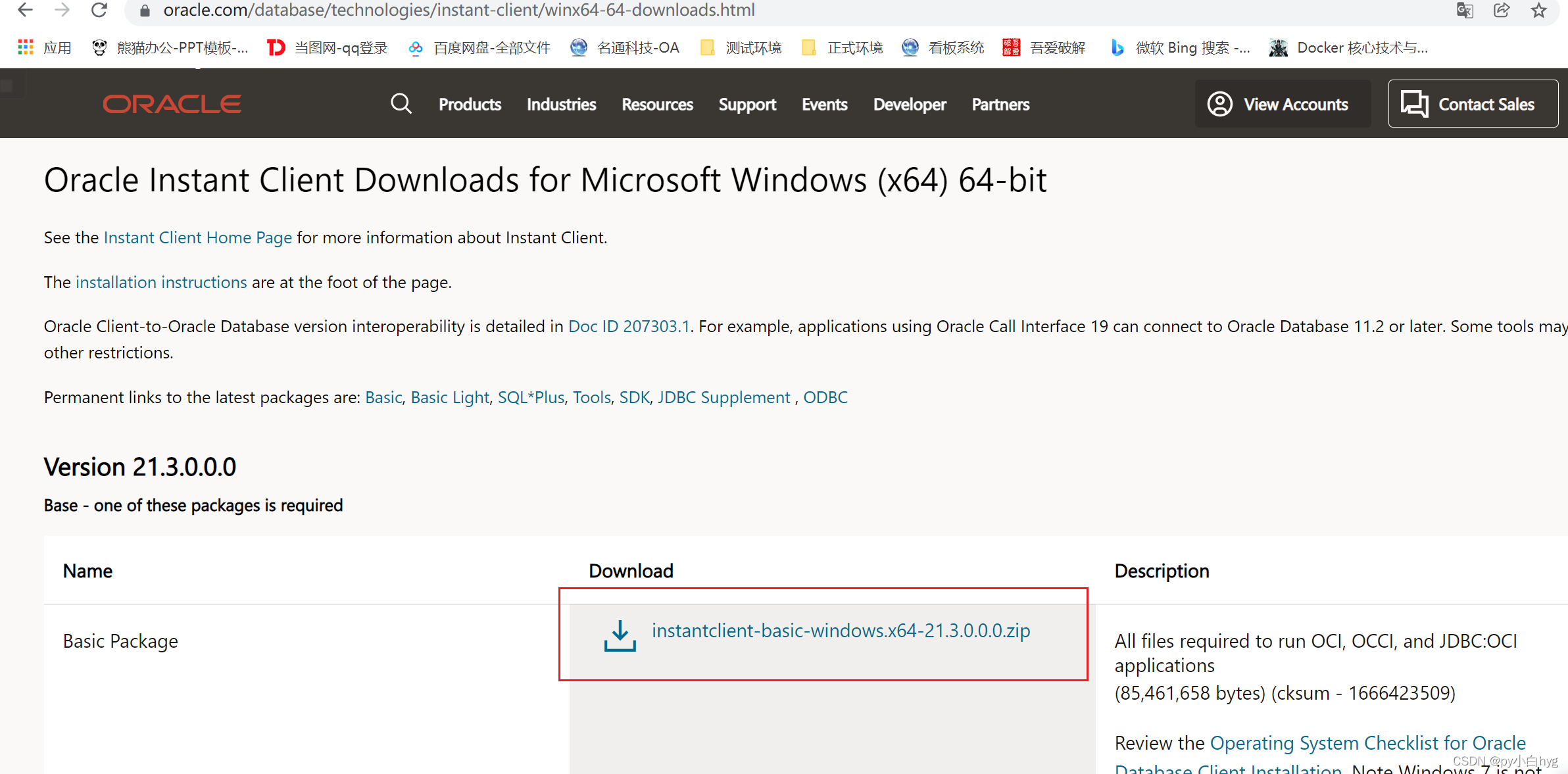The height and width of the screenshot is (774, 1568).
Task: Go back to the previous page
Action: pyautogui.click(x=24, y=10)
